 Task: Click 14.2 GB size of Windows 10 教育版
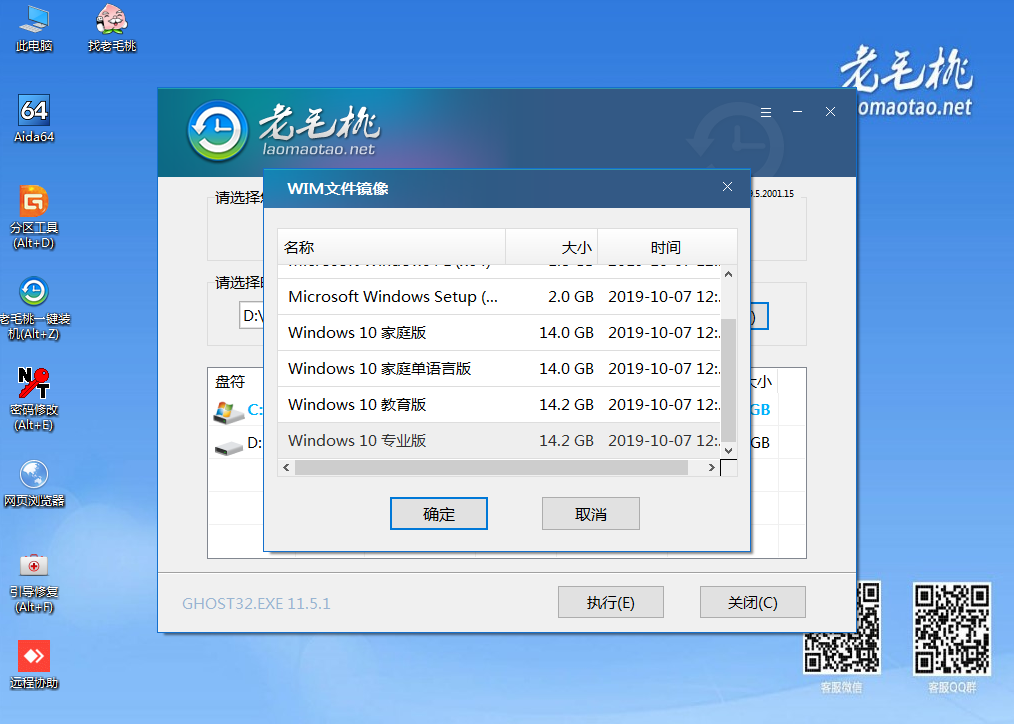[566, 405]
